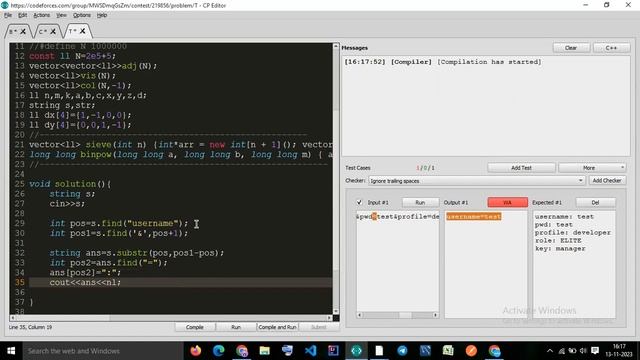This screenshot has height=360, width=640.
Task: Open the orange round app taskbar icon
Action: (471, 351)
